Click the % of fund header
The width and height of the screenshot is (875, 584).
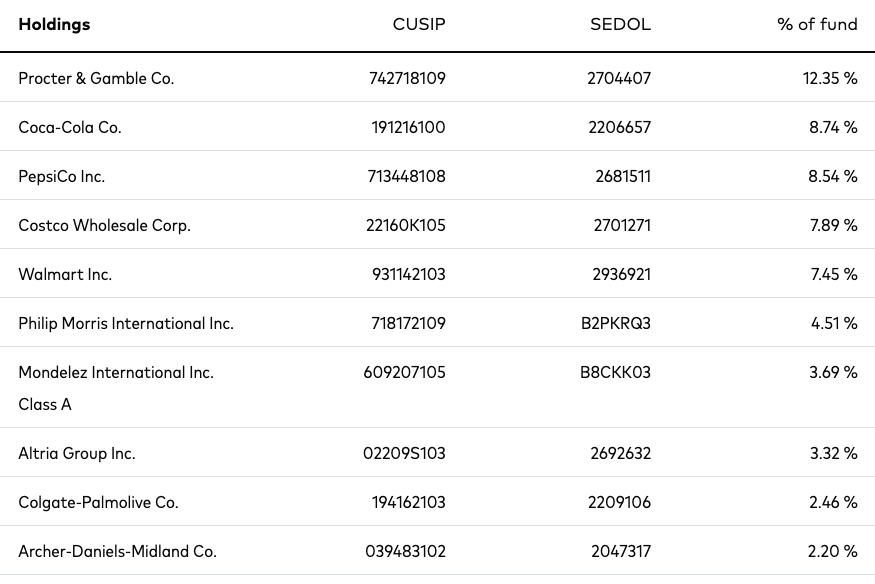pos(817,25)
